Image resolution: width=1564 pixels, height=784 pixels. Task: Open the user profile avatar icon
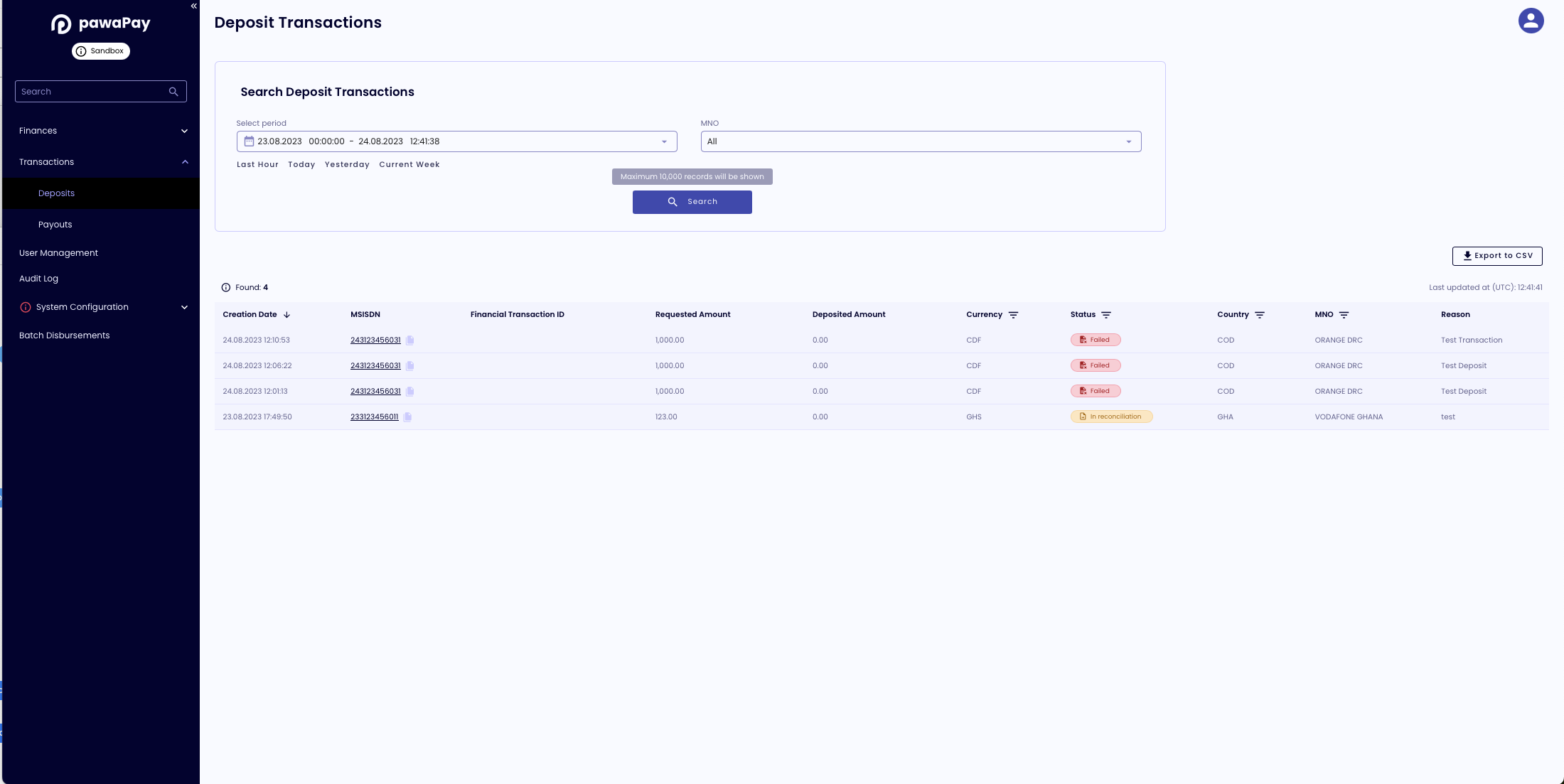coord(1531,21)
